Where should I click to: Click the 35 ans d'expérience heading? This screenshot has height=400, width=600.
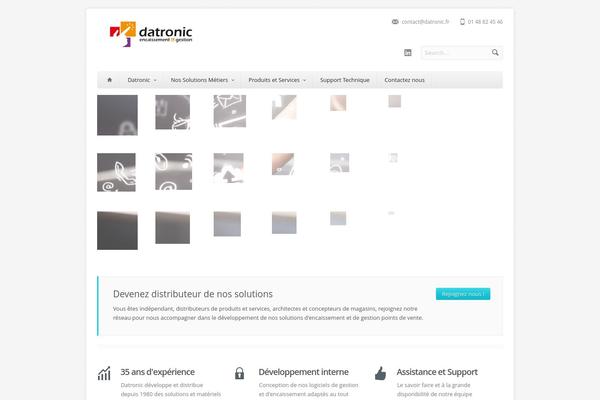158,372
